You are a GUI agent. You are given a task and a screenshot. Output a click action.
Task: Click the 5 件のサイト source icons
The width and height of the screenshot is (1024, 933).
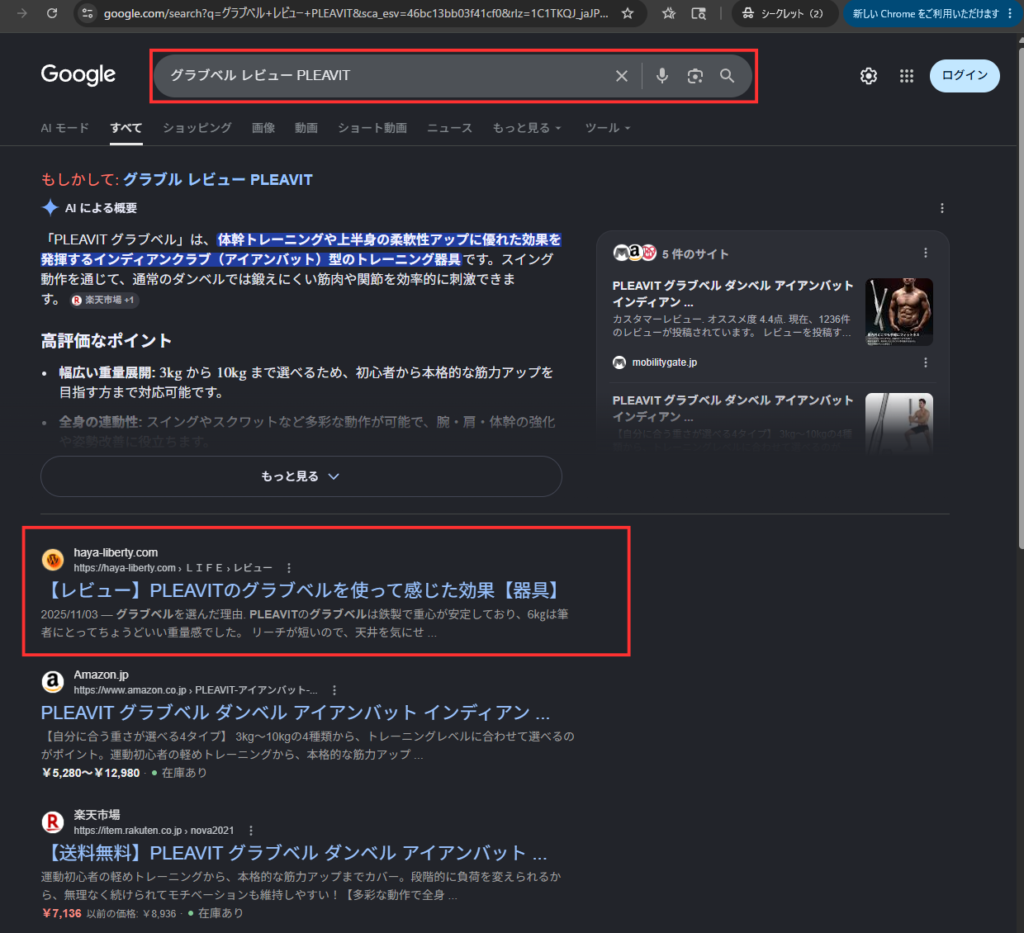pyautogui.click(x=634, y=253)
